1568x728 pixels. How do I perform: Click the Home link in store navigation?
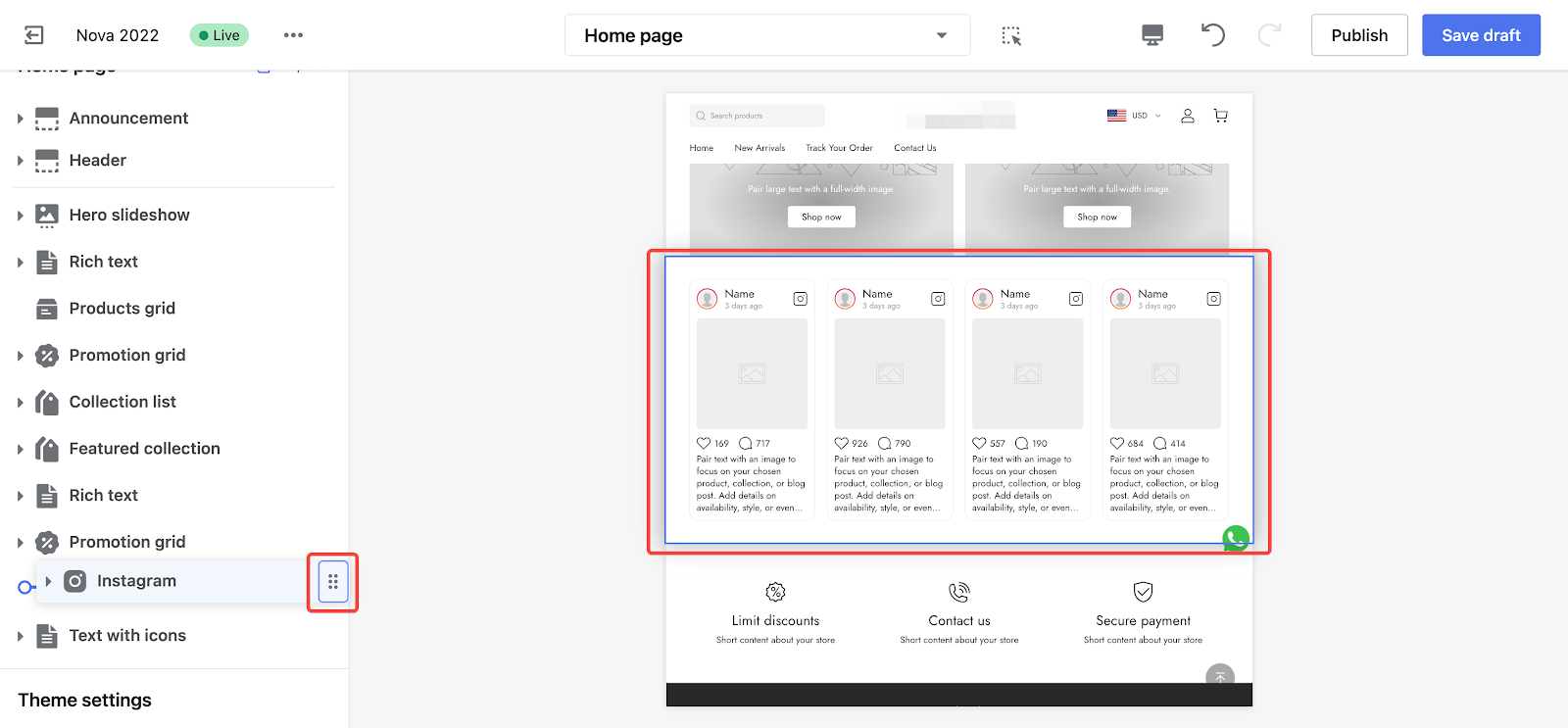click(702, 148)
